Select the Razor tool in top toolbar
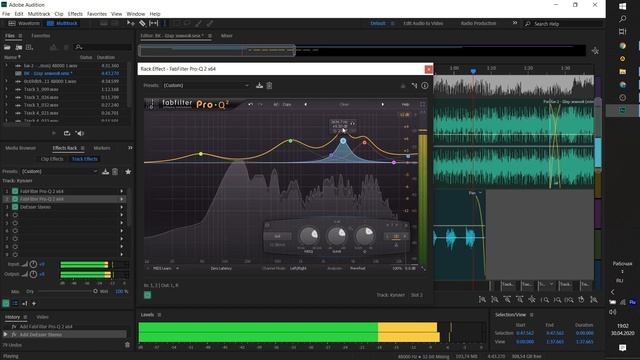The height and width of the screenshot is (360, 640). 142,24
